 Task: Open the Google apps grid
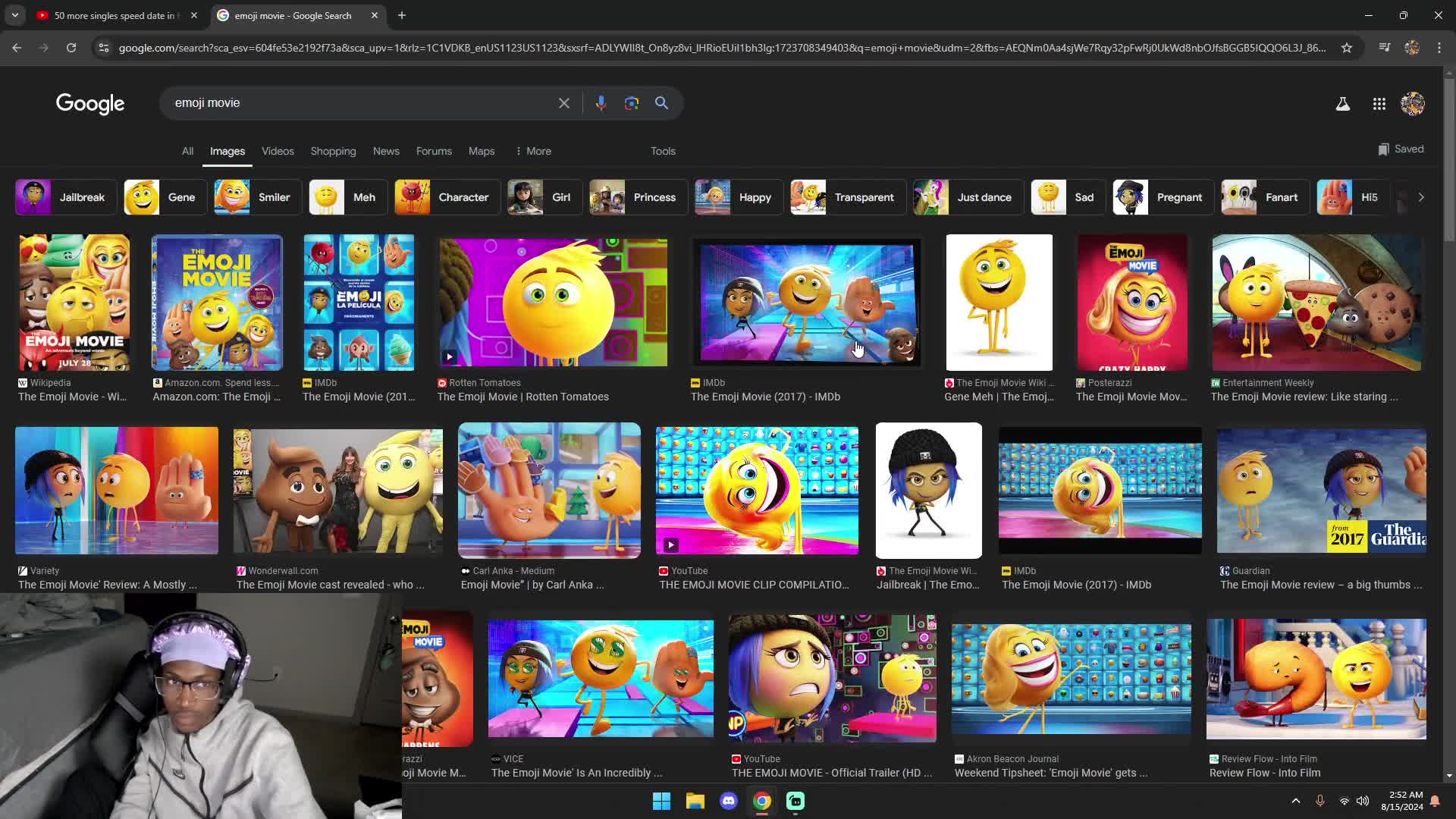pyautogui.click(x=1379, y=104)
